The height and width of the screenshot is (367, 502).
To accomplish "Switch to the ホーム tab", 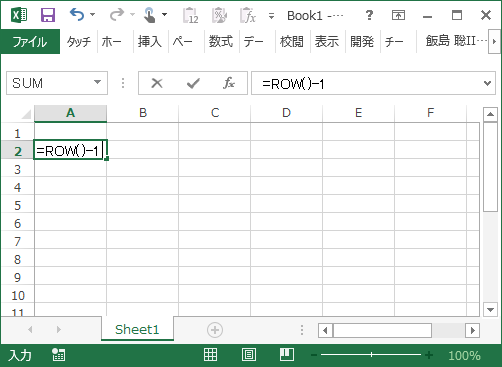I will click(112, 42).
